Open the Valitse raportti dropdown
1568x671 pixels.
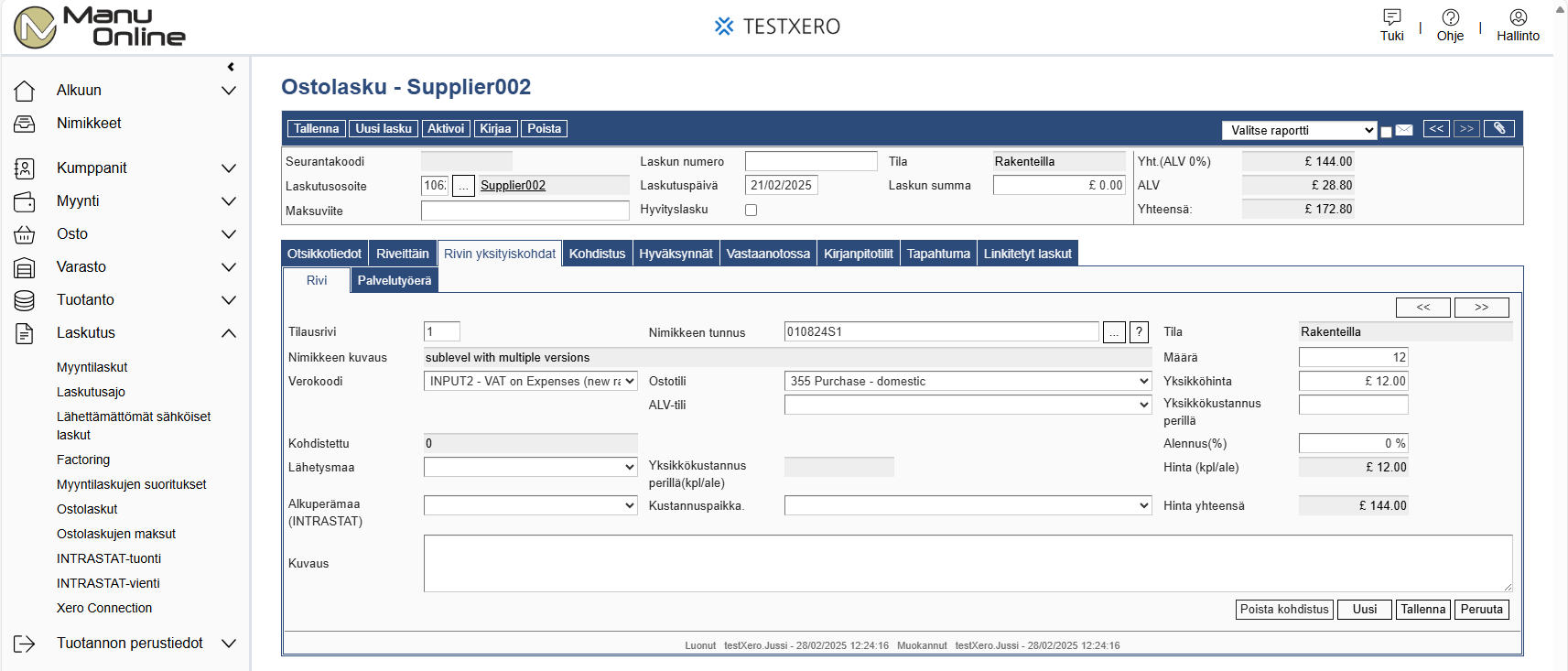point(1299,130)
